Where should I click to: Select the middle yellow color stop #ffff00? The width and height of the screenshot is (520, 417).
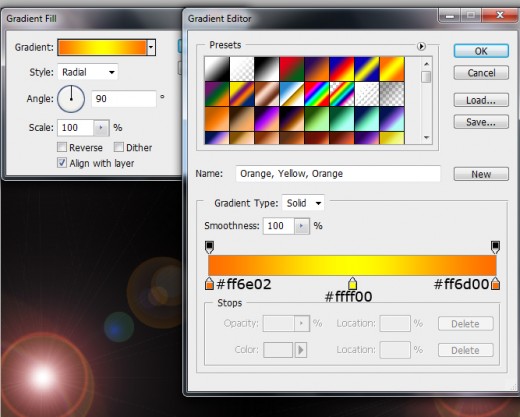(x=352, y=284)
